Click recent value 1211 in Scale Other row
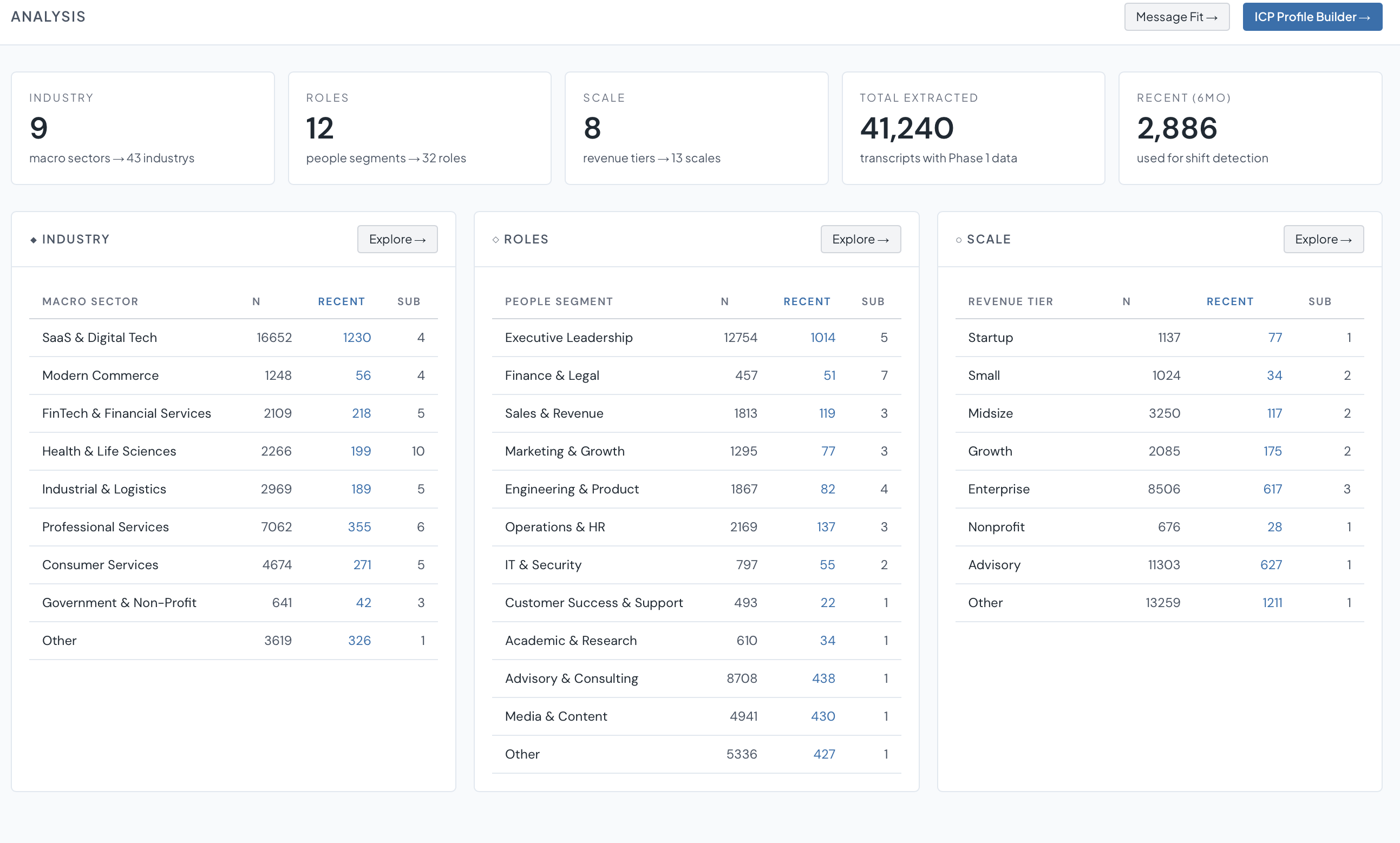The height and width of the screenshot is (843, 1400). 1272,603
